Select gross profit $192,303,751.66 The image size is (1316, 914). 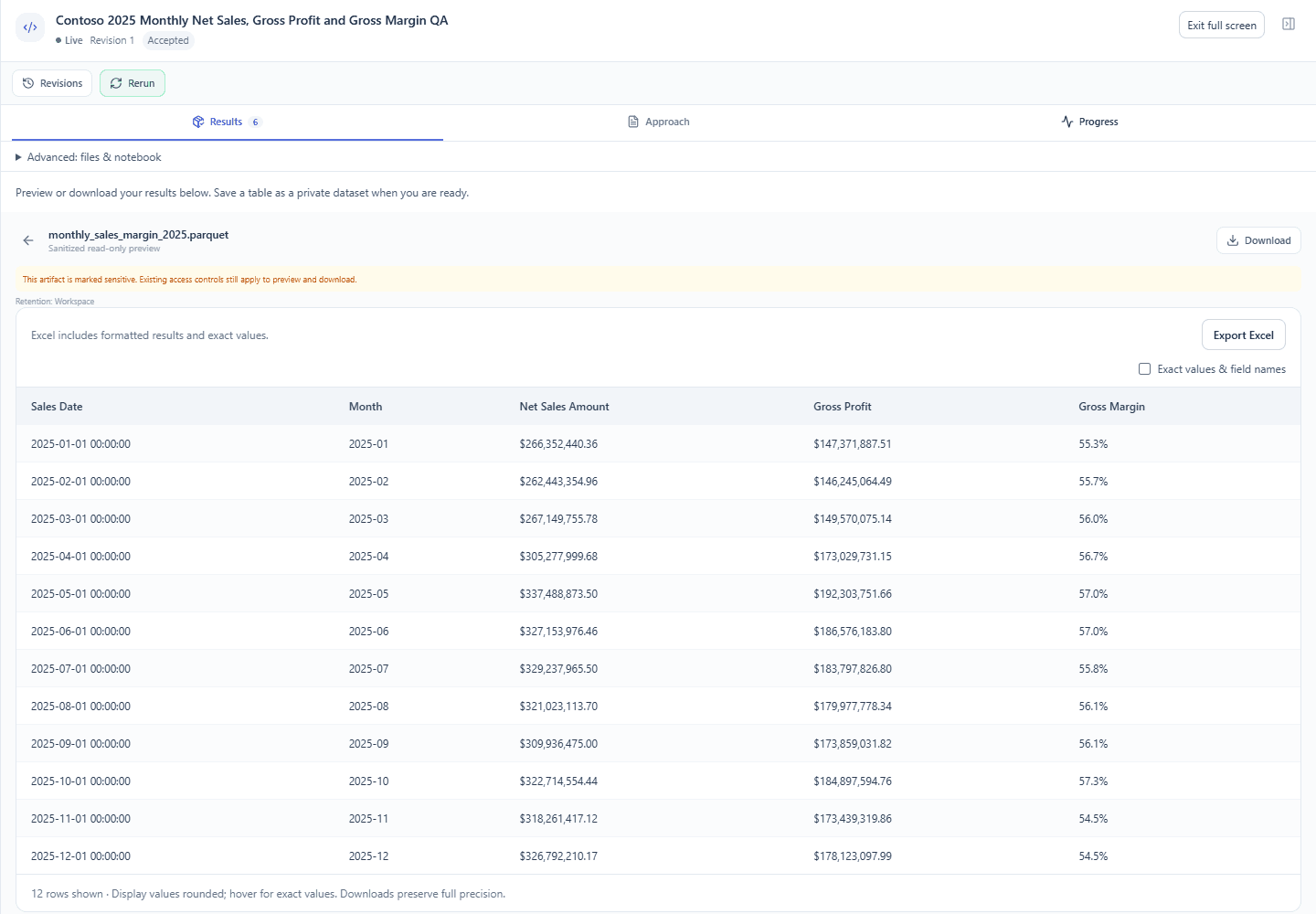point(853,594)
